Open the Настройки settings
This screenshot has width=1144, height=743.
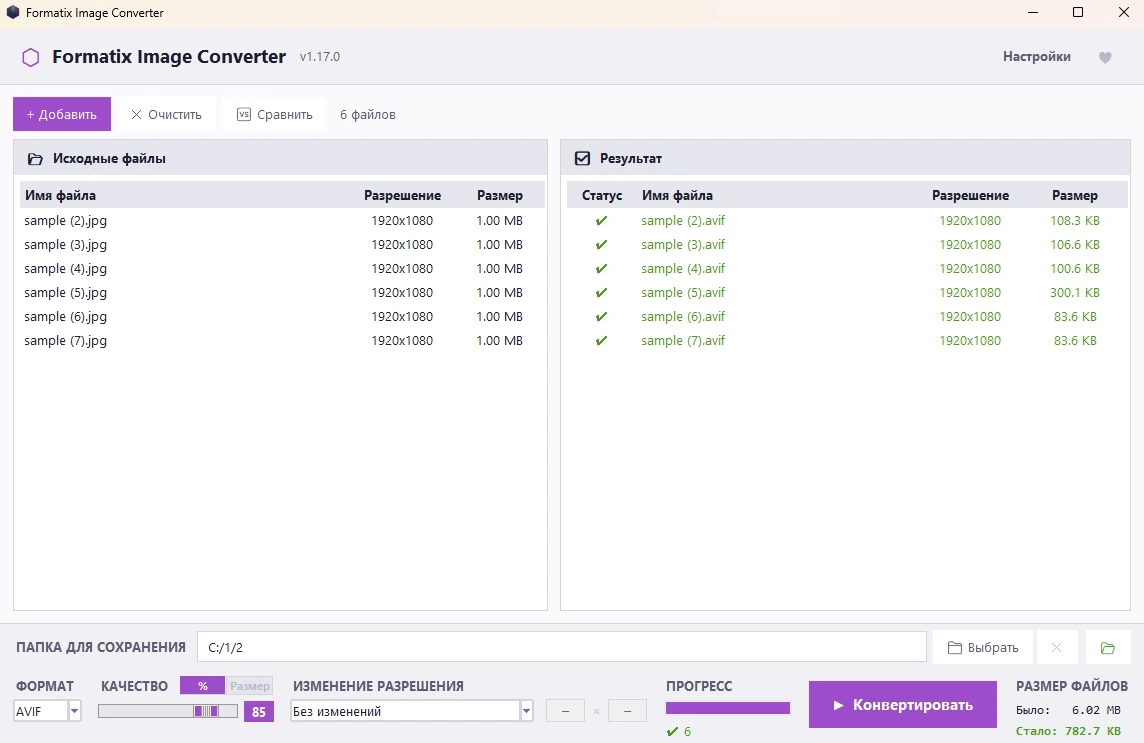point(1037,56)
